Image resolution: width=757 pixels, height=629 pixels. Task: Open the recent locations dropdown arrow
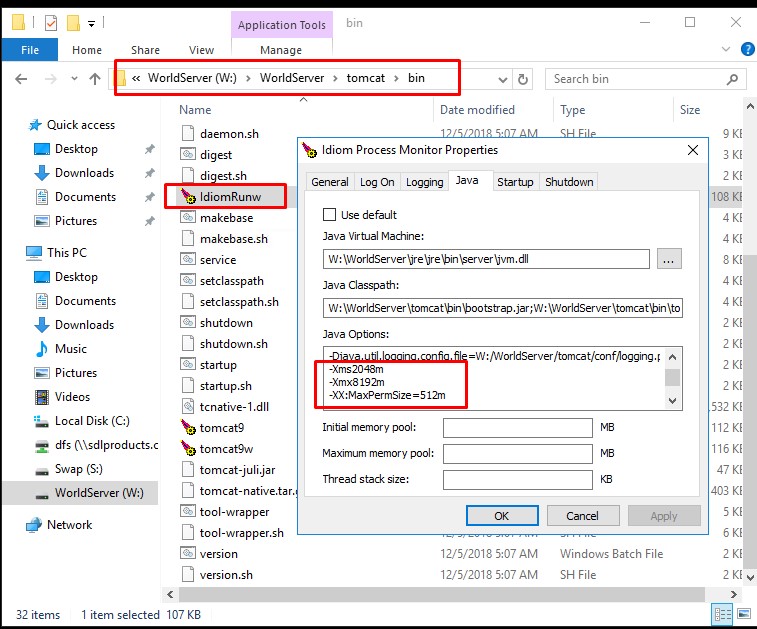pos(74,78)
